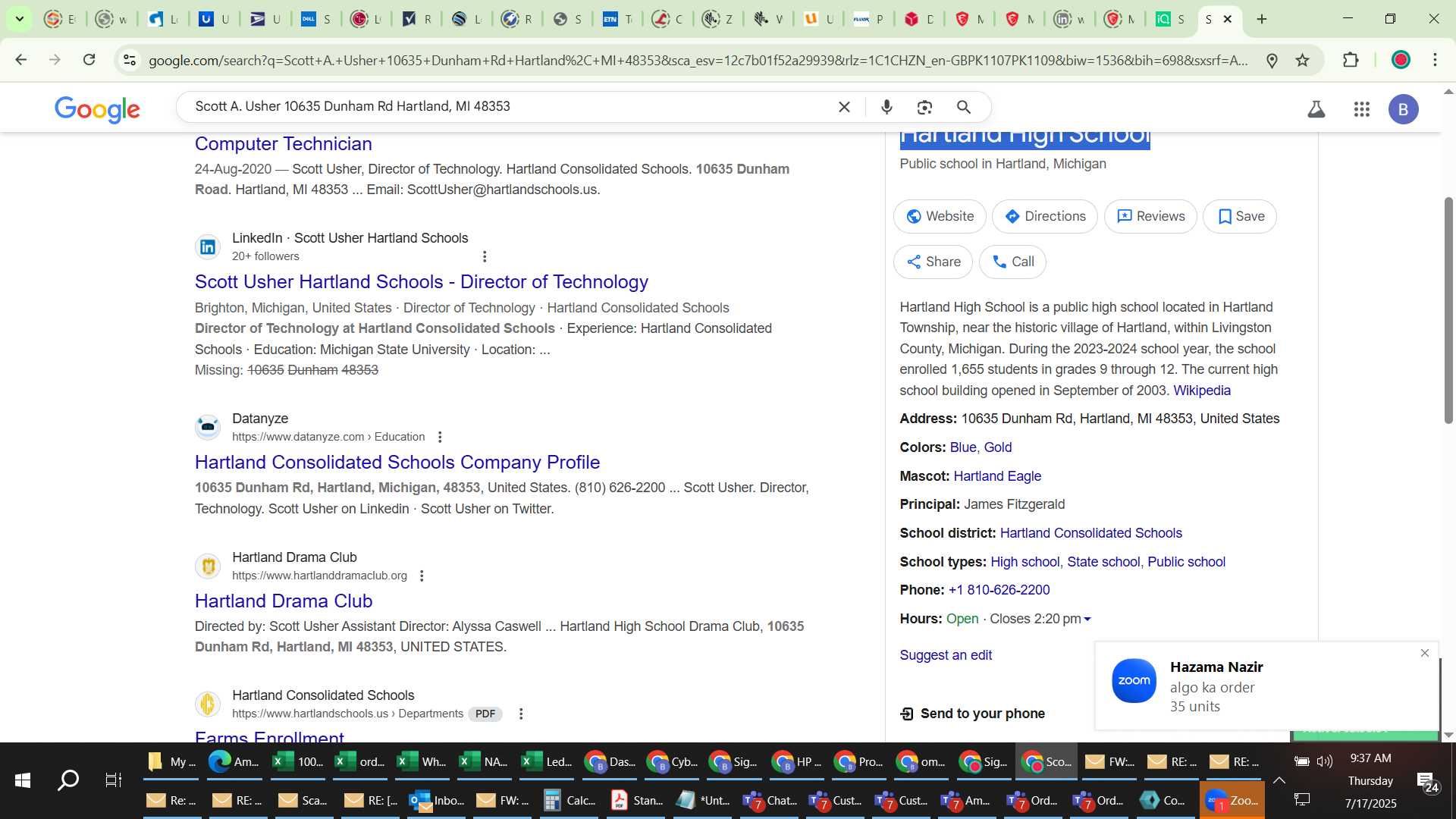Call Hartland High School button
The image size is (1456, 819).
coord(1012,262)
